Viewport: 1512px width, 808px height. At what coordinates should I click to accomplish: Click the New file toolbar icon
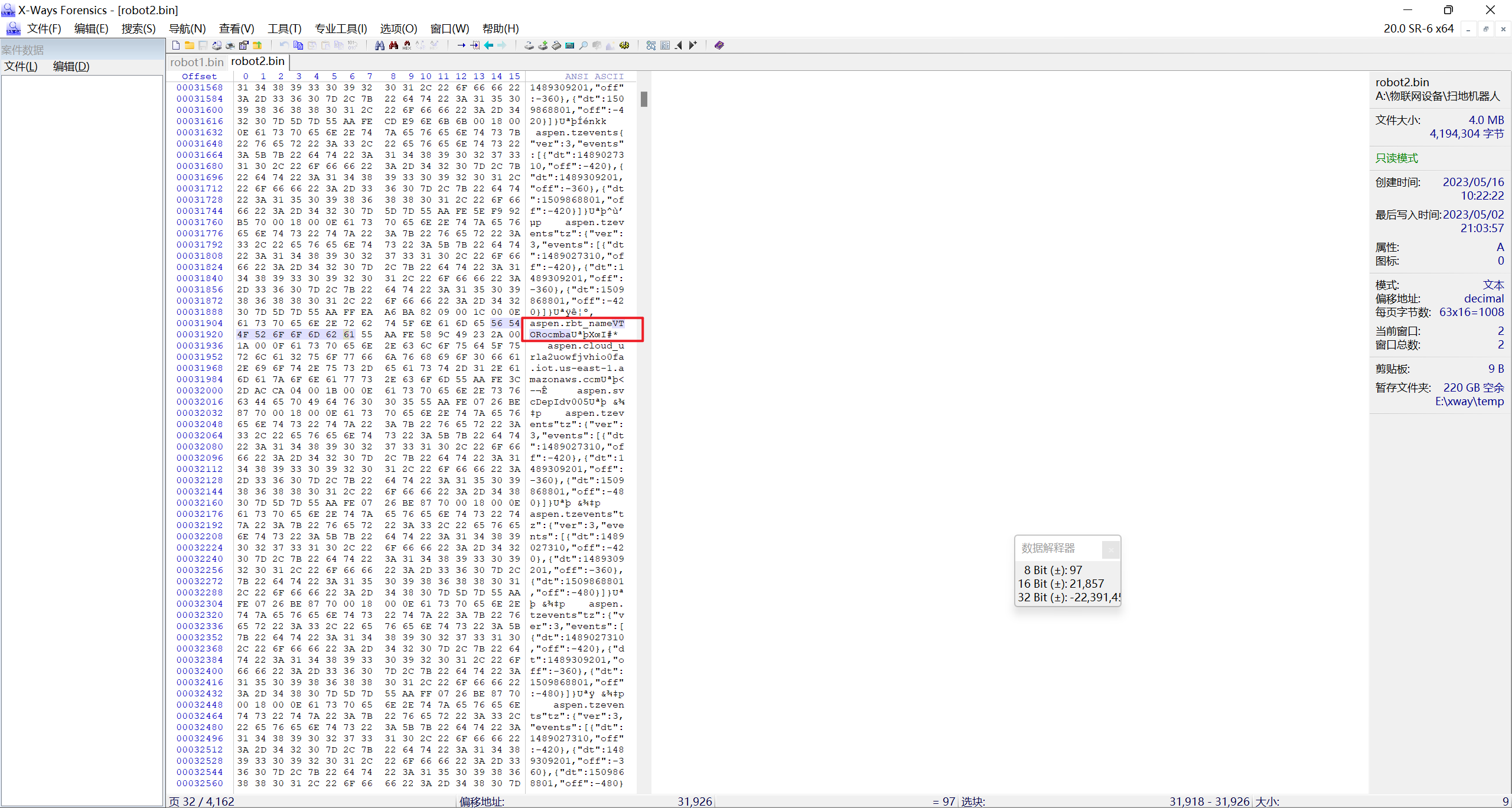pos(175,45)
